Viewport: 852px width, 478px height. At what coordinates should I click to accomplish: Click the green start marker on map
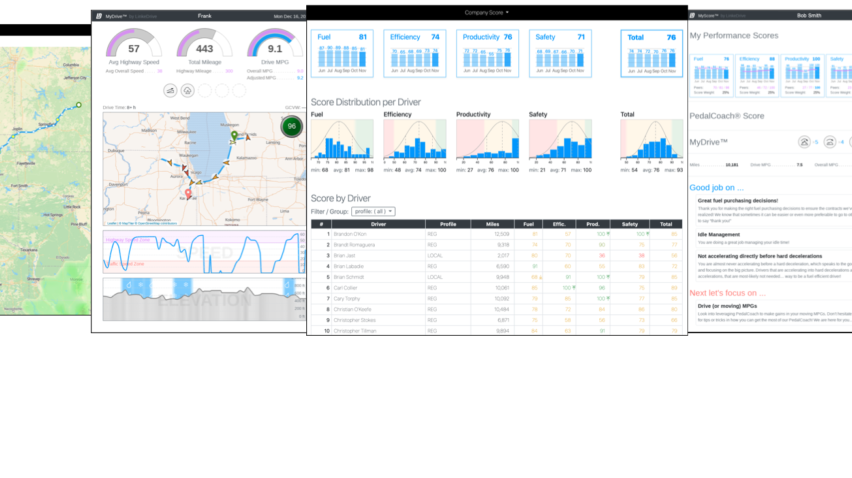[x=234, y=135]
